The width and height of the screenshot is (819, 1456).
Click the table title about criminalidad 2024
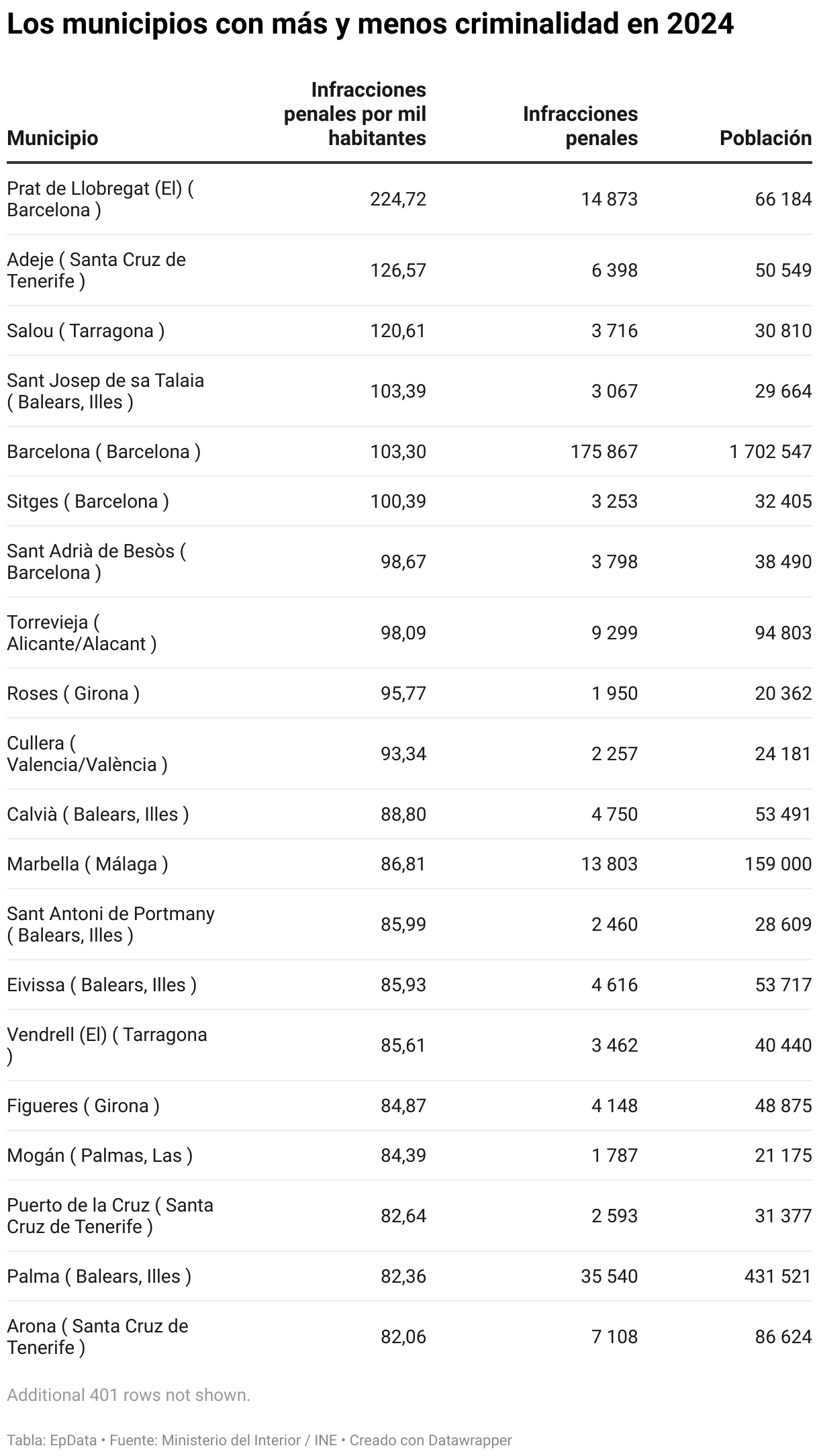coord(370,25)
